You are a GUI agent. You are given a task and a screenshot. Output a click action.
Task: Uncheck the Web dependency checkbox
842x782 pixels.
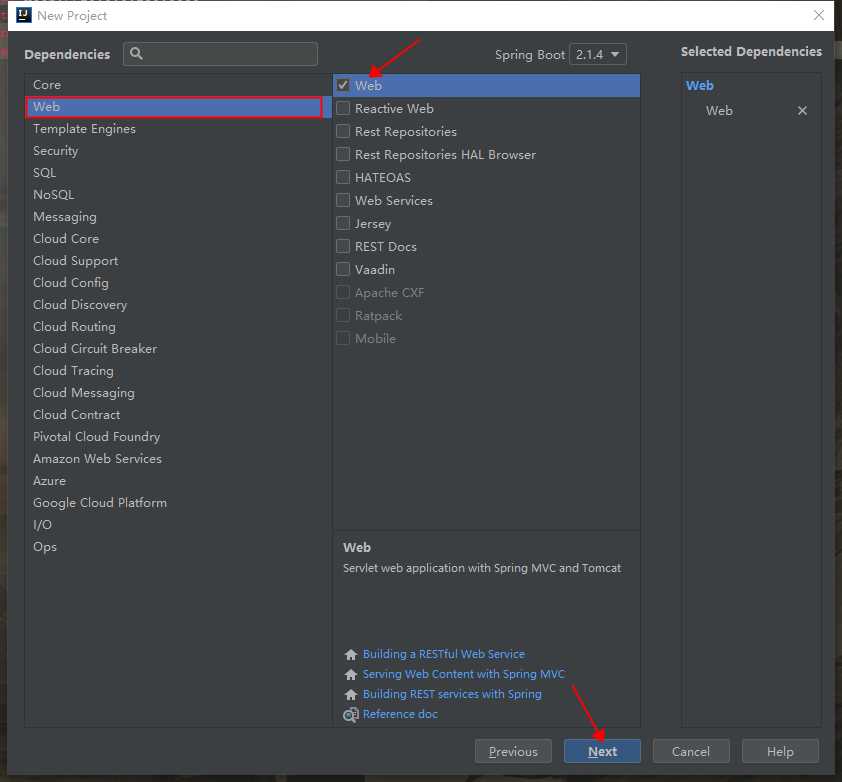click(x=343, y=85)
